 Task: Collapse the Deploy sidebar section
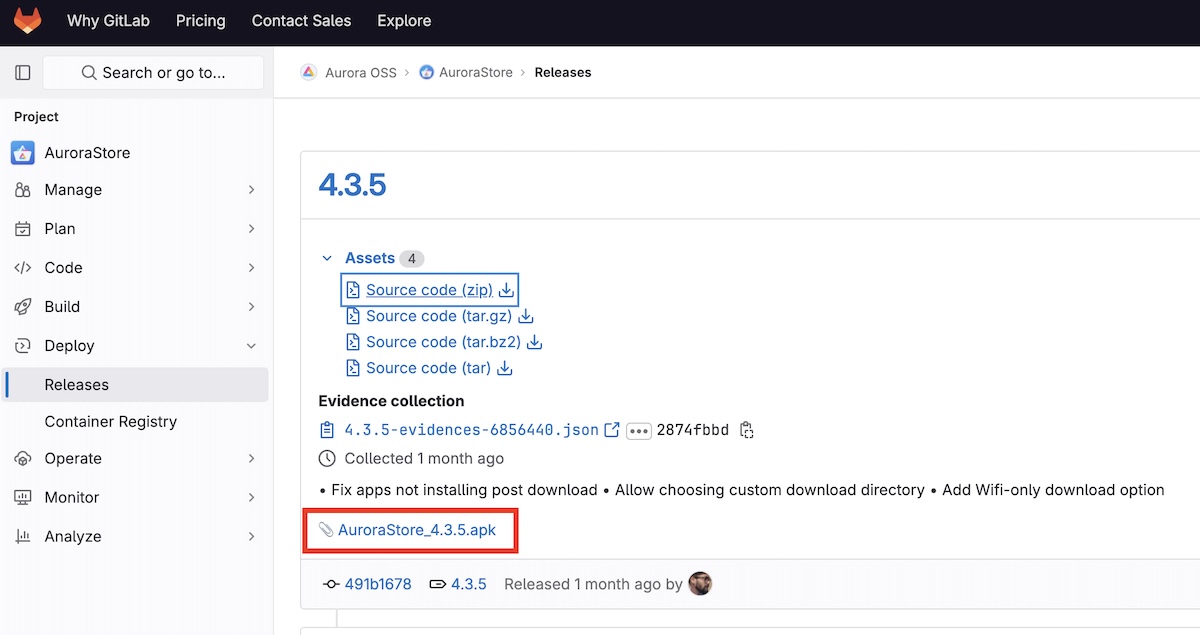tap(135, 346)
